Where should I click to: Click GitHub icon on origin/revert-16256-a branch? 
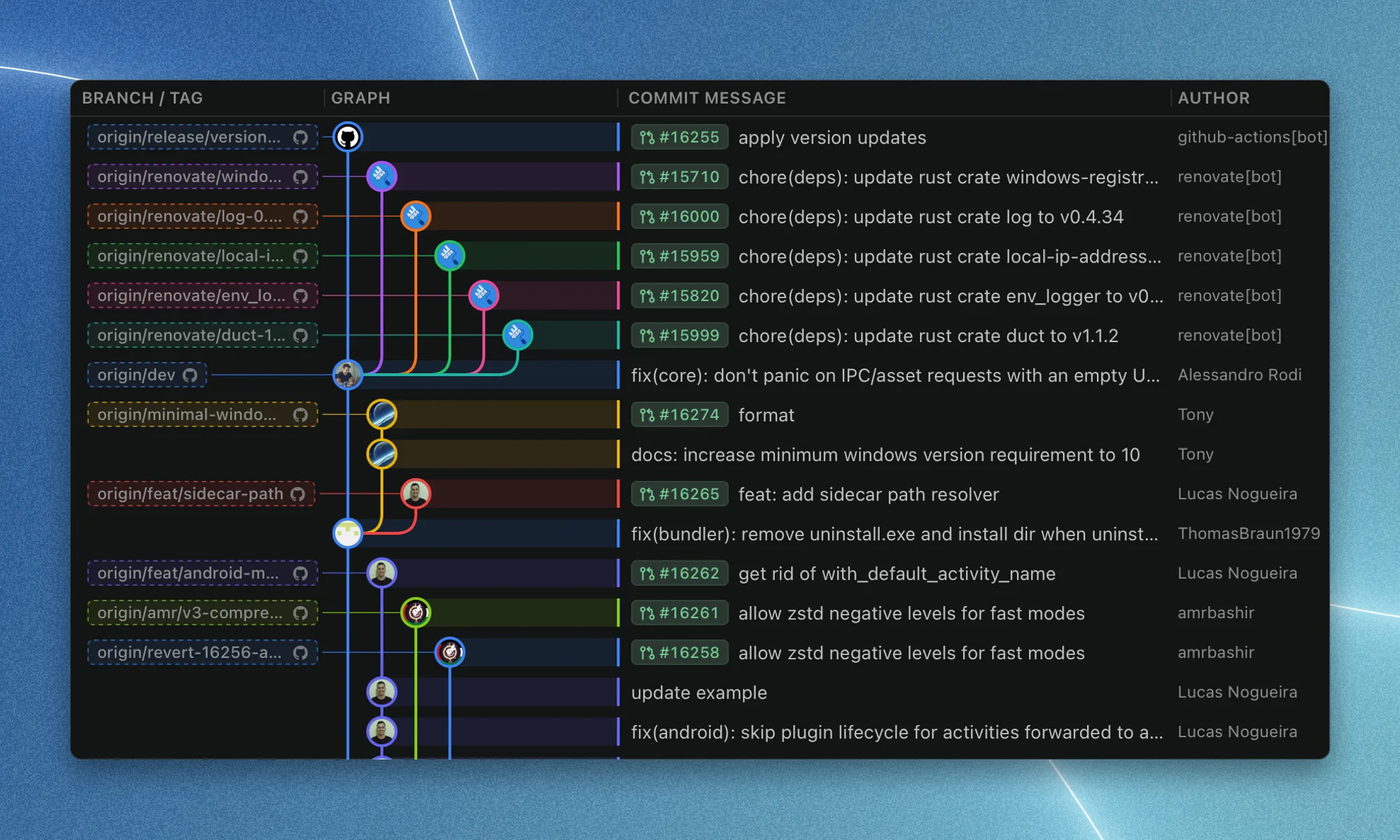click(300, 652)
